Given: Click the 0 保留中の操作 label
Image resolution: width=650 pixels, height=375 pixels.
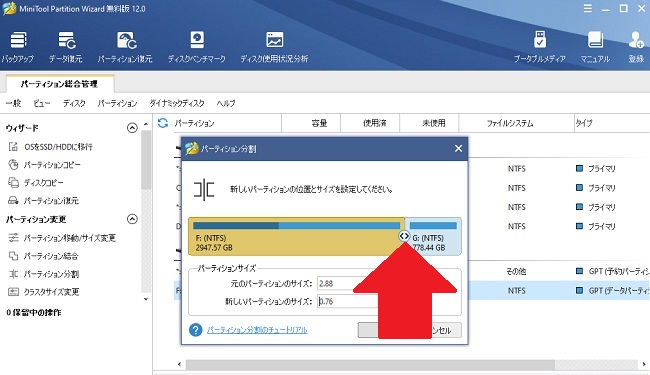Looking at the screenshot, I should pyautogui.click(x=34, y=312).
